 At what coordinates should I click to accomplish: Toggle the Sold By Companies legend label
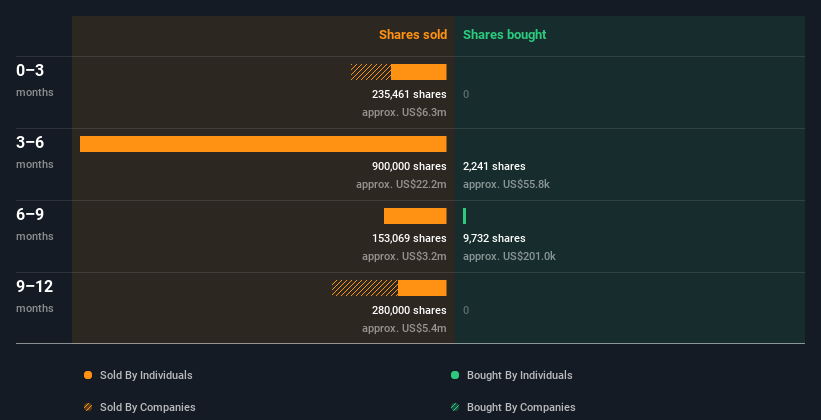coord(148,407)
